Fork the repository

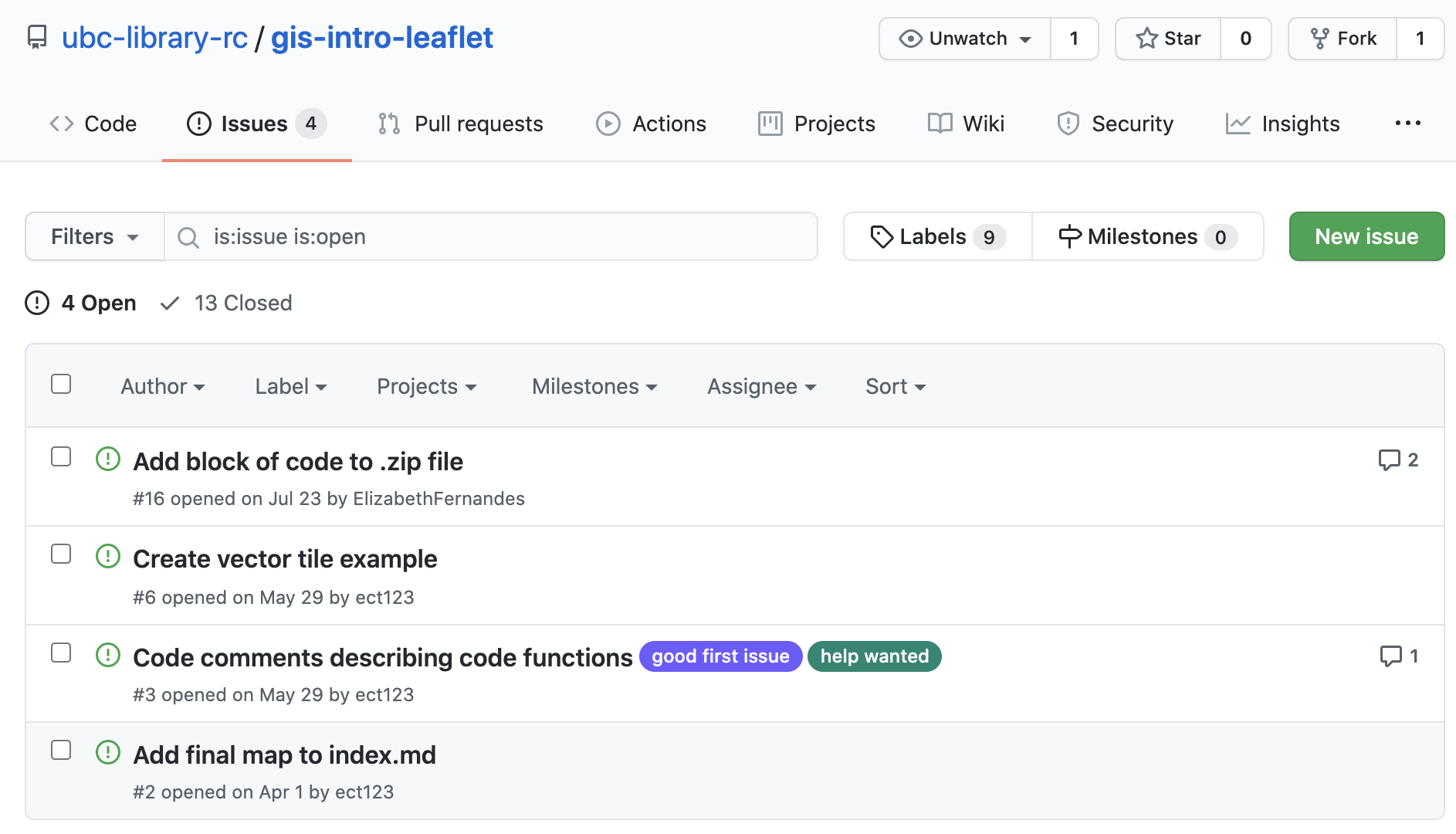(1343, 39)
